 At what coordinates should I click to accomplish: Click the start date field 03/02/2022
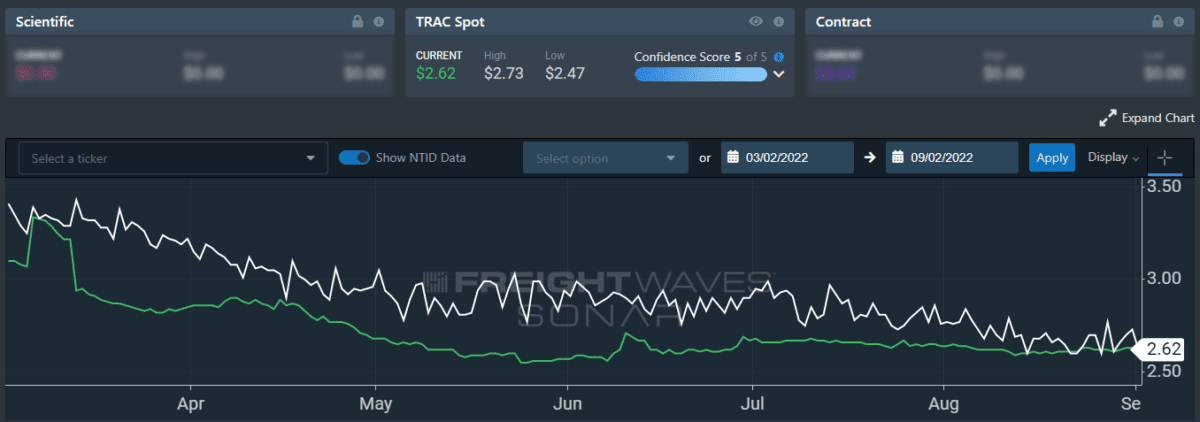point(786,158)
